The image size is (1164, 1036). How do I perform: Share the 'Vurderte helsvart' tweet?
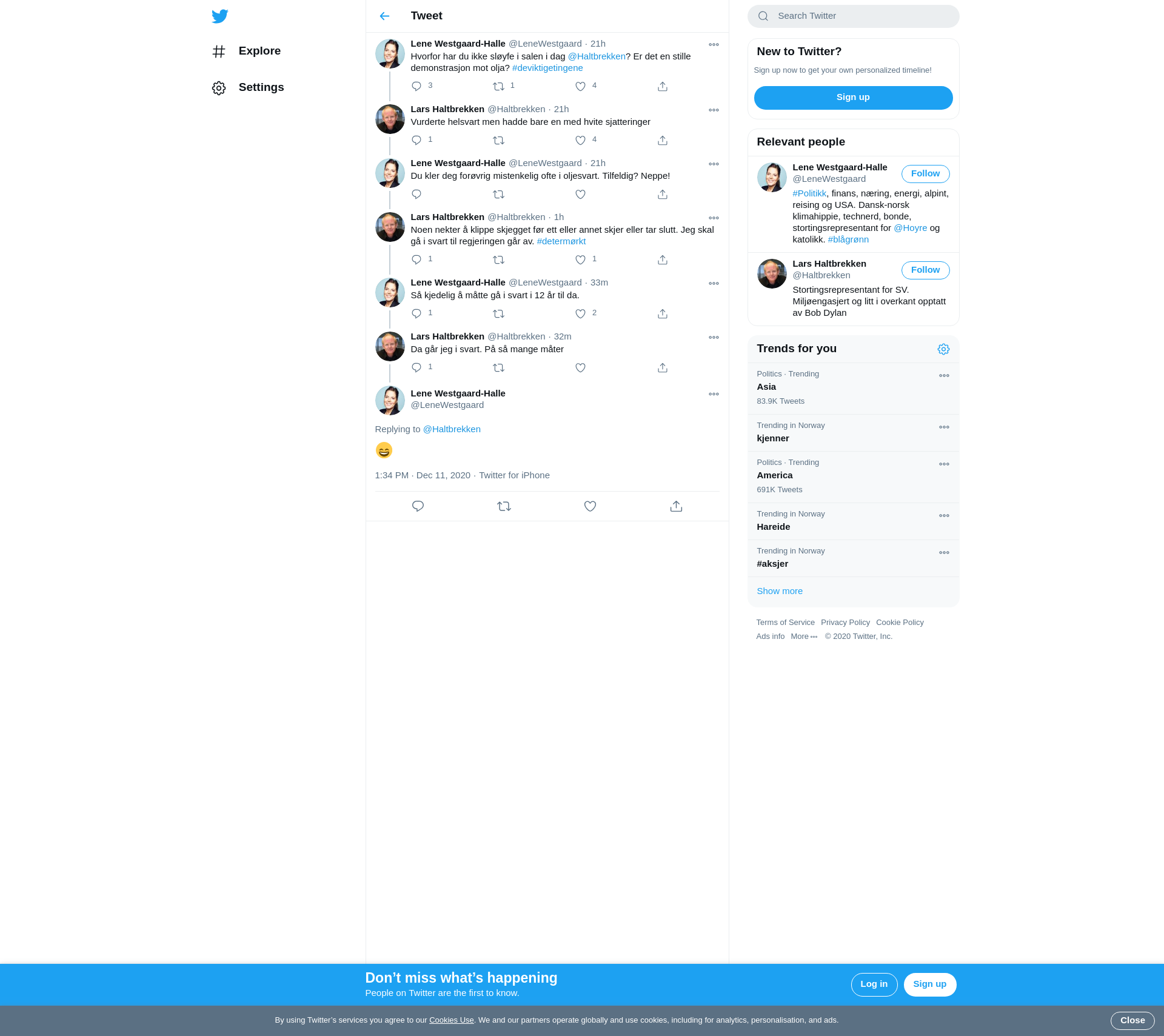pos(663,140)
